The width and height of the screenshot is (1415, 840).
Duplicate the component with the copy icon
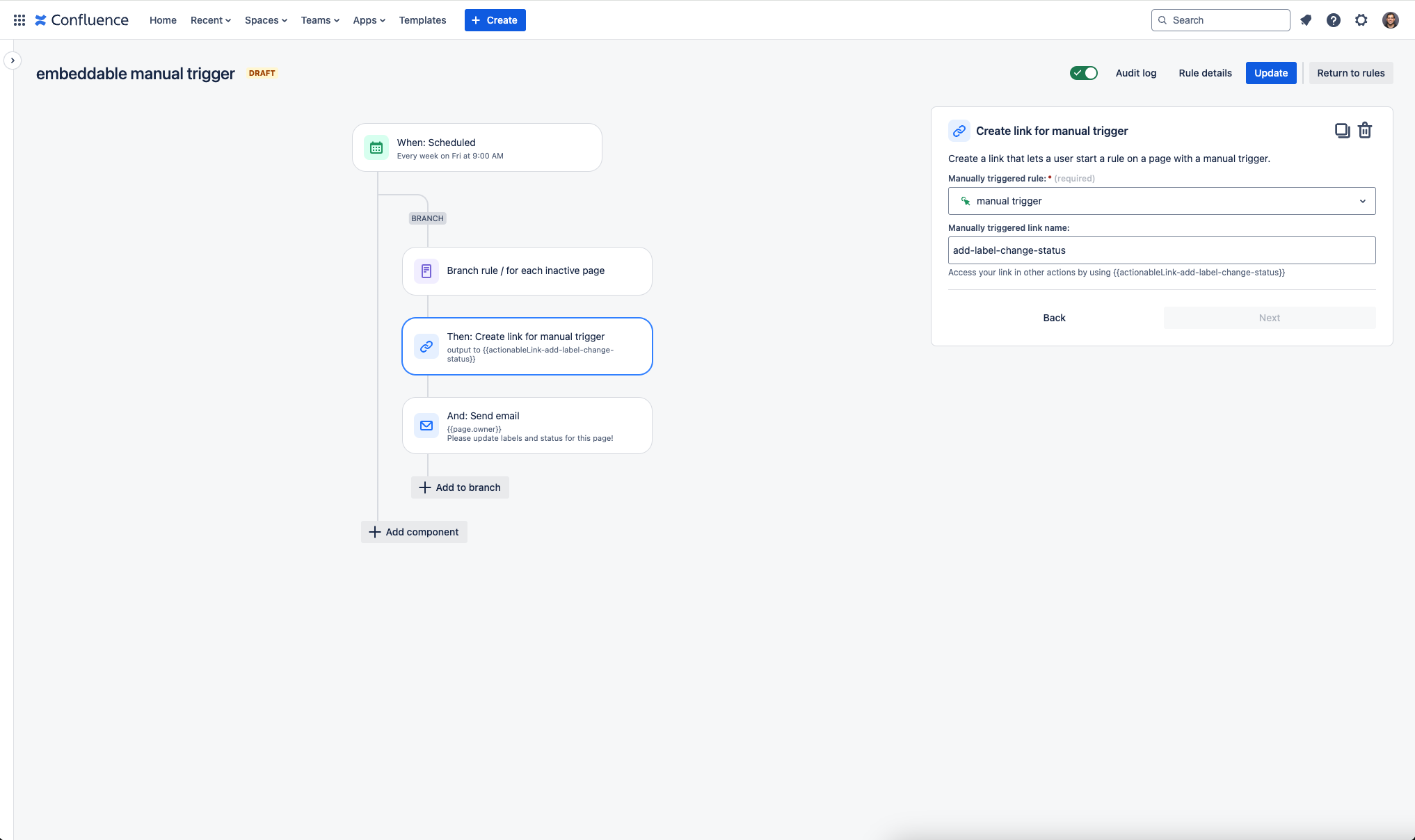point(1343,131)
